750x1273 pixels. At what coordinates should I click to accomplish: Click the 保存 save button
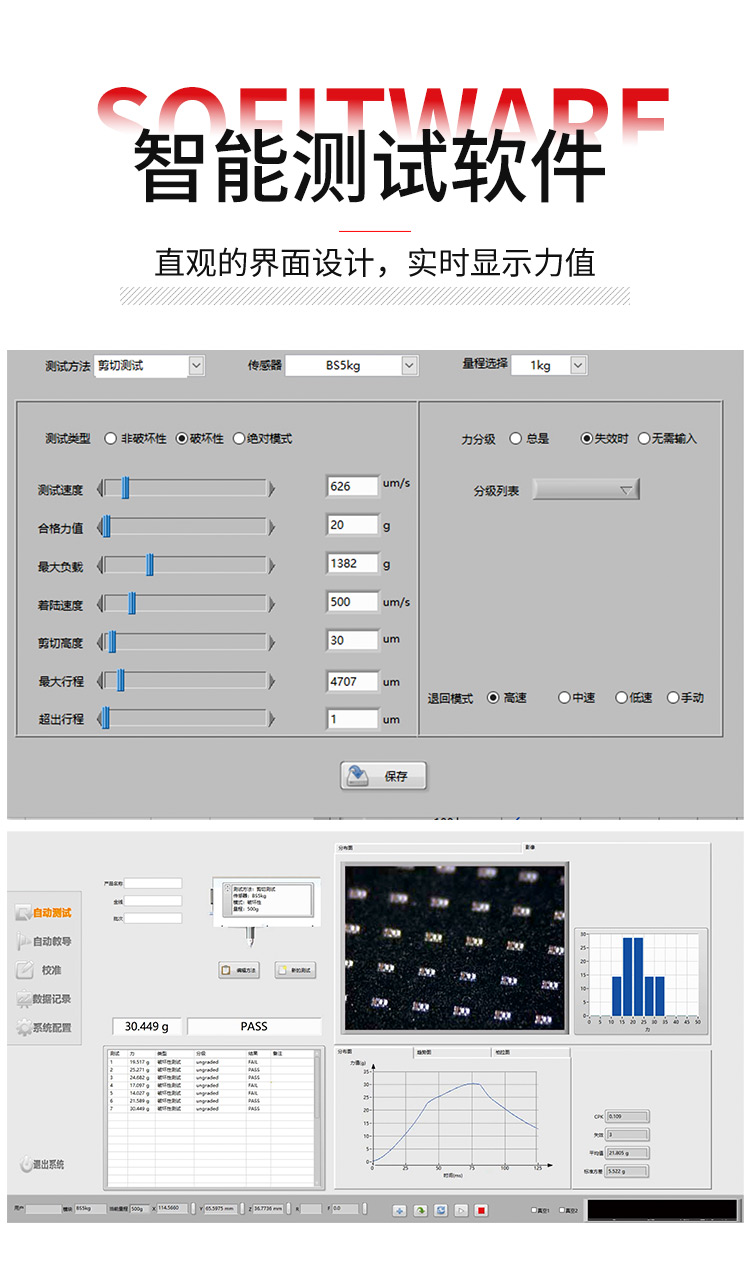click(x=384, y=776)
